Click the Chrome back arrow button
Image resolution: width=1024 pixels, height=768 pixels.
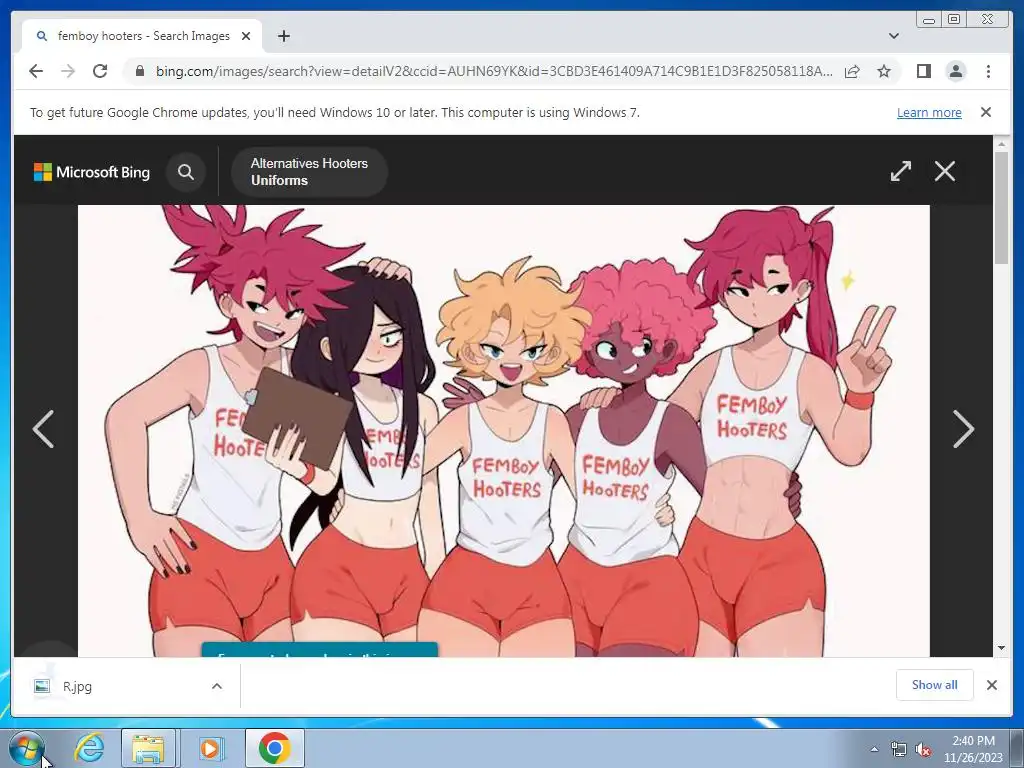point(36,71)
